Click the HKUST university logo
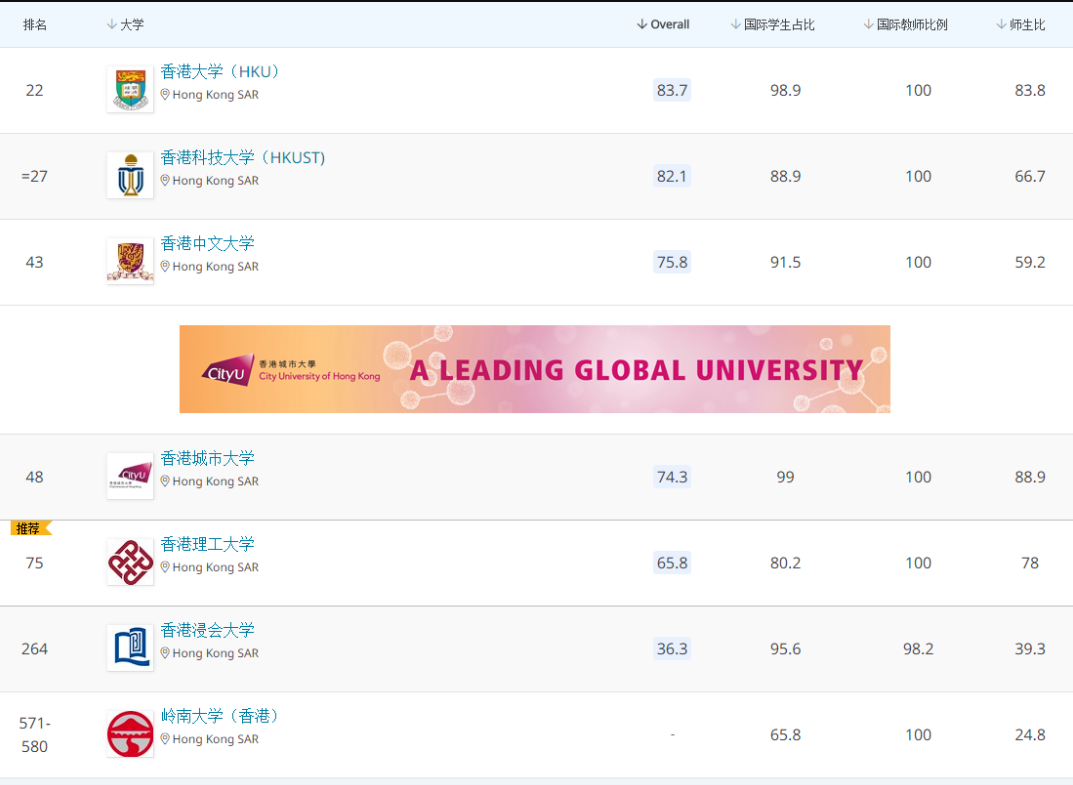The height and width of the screenshot is (785, 1073). (130, 176)
